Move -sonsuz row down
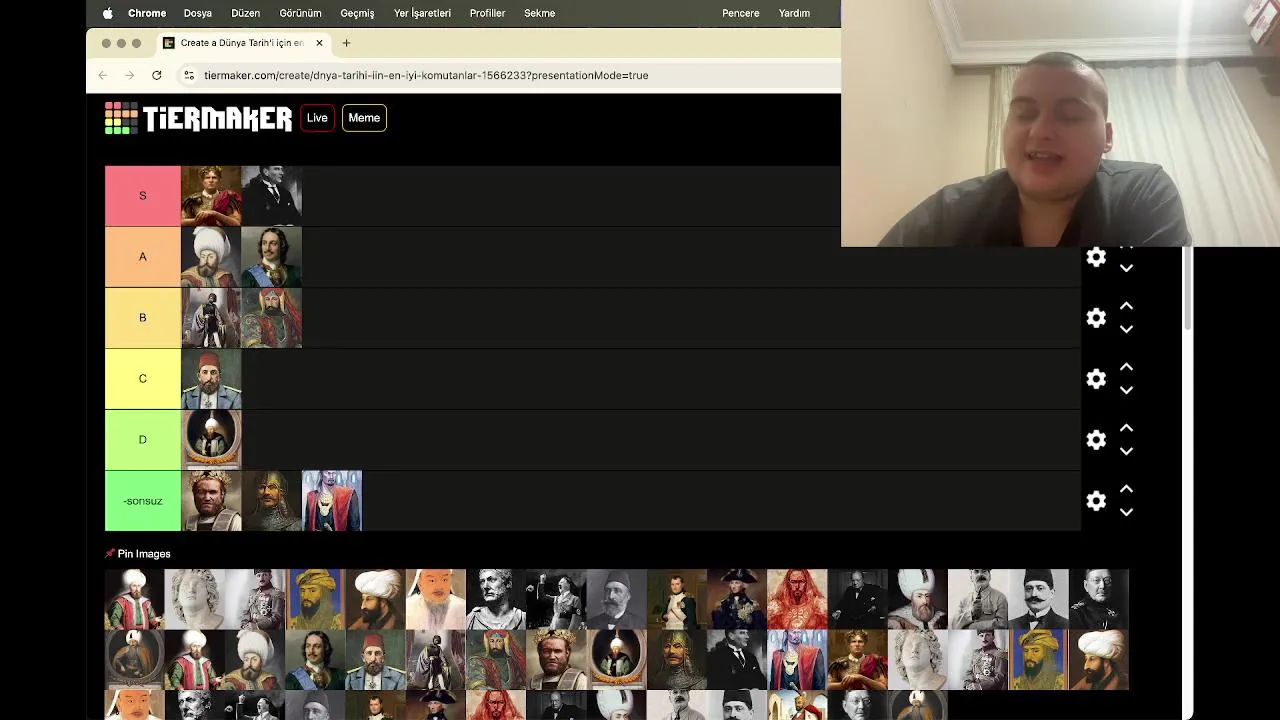 pyautogui.click(x=1126, y=512)
